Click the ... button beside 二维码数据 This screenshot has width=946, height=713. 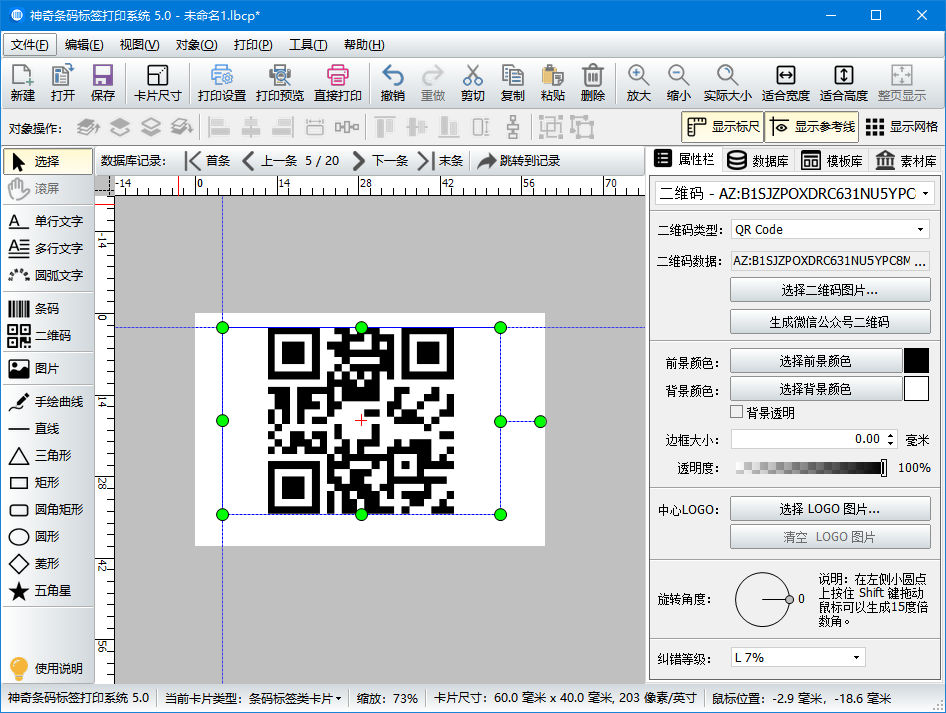[x=920, y=261]
